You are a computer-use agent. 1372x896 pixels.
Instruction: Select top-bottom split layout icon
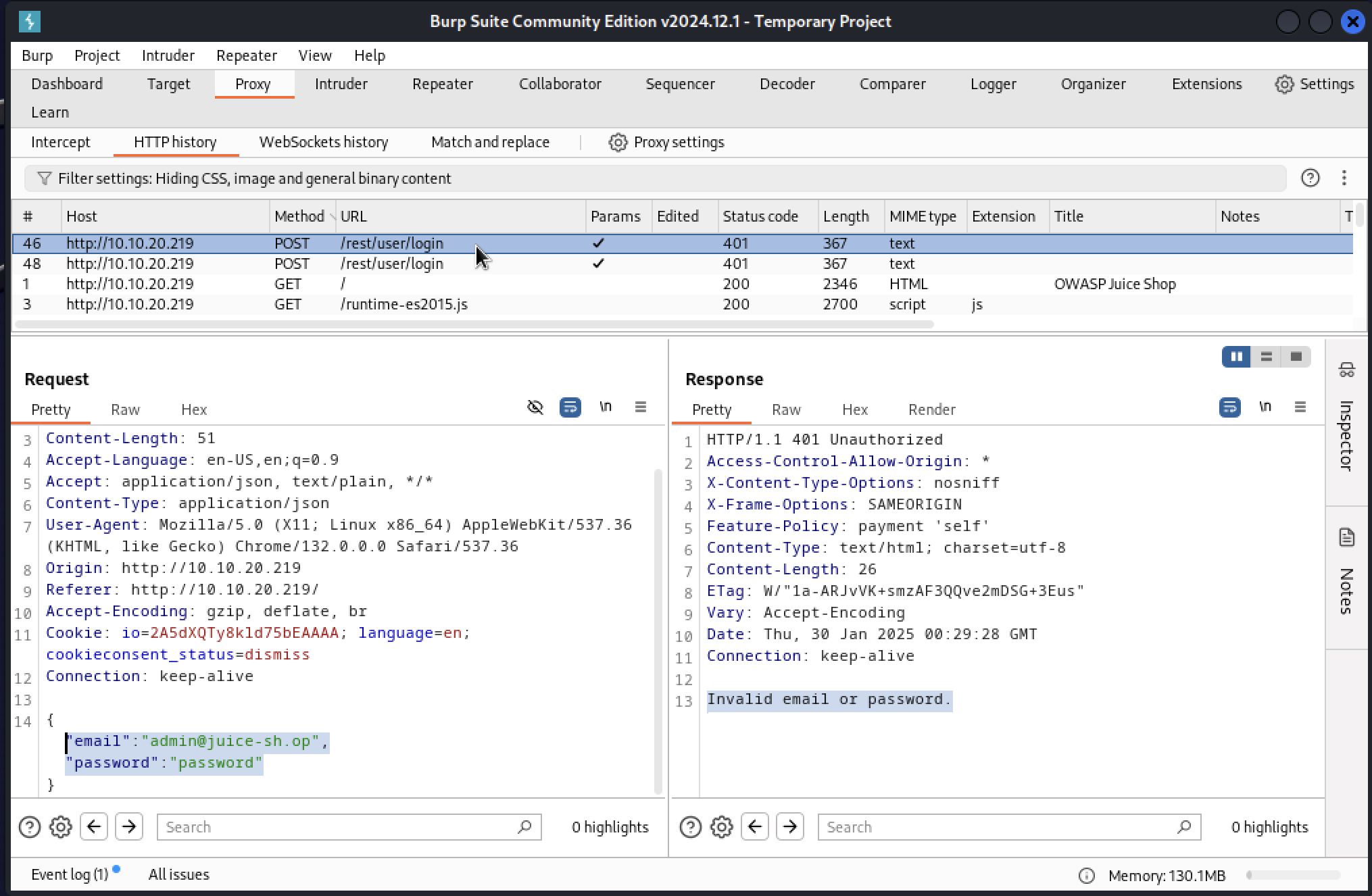point(1266,357)
